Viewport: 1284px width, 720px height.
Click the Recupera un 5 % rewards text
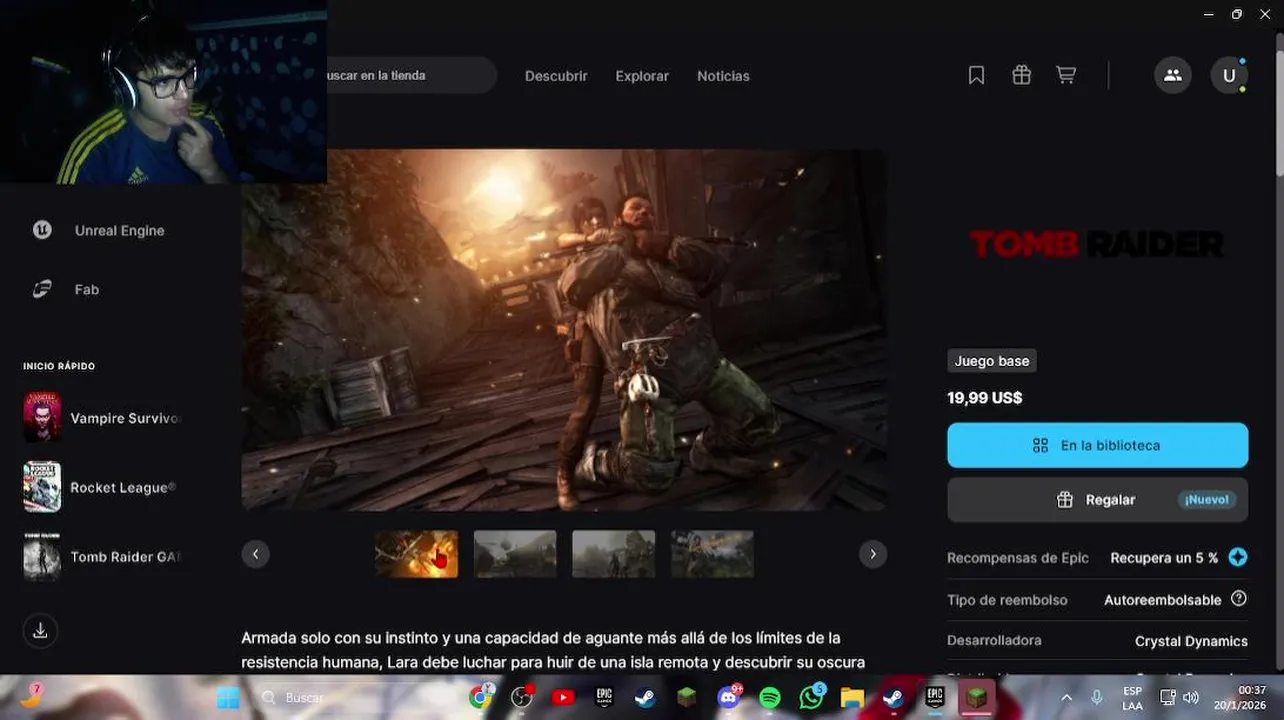click(x=1164, y=558)
